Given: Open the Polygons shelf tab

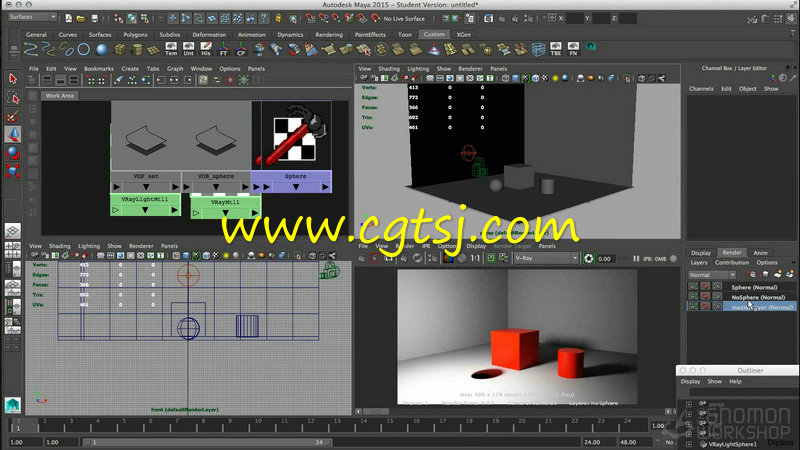Looking at the screenshot, I should coord(135,35).
